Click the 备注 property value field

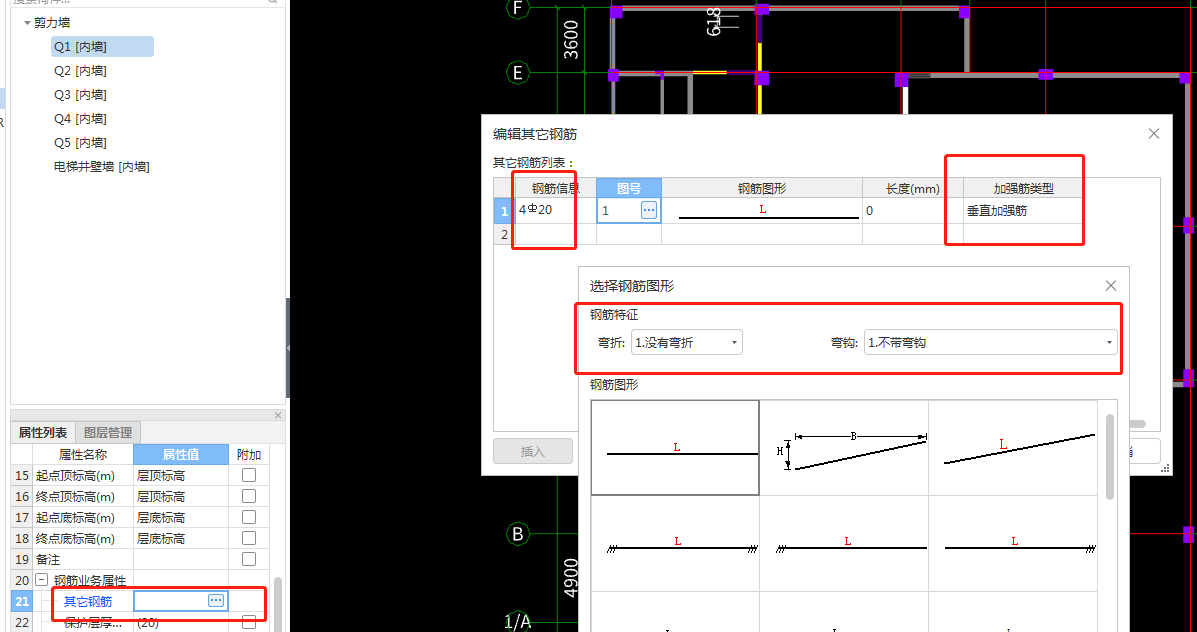181,559
